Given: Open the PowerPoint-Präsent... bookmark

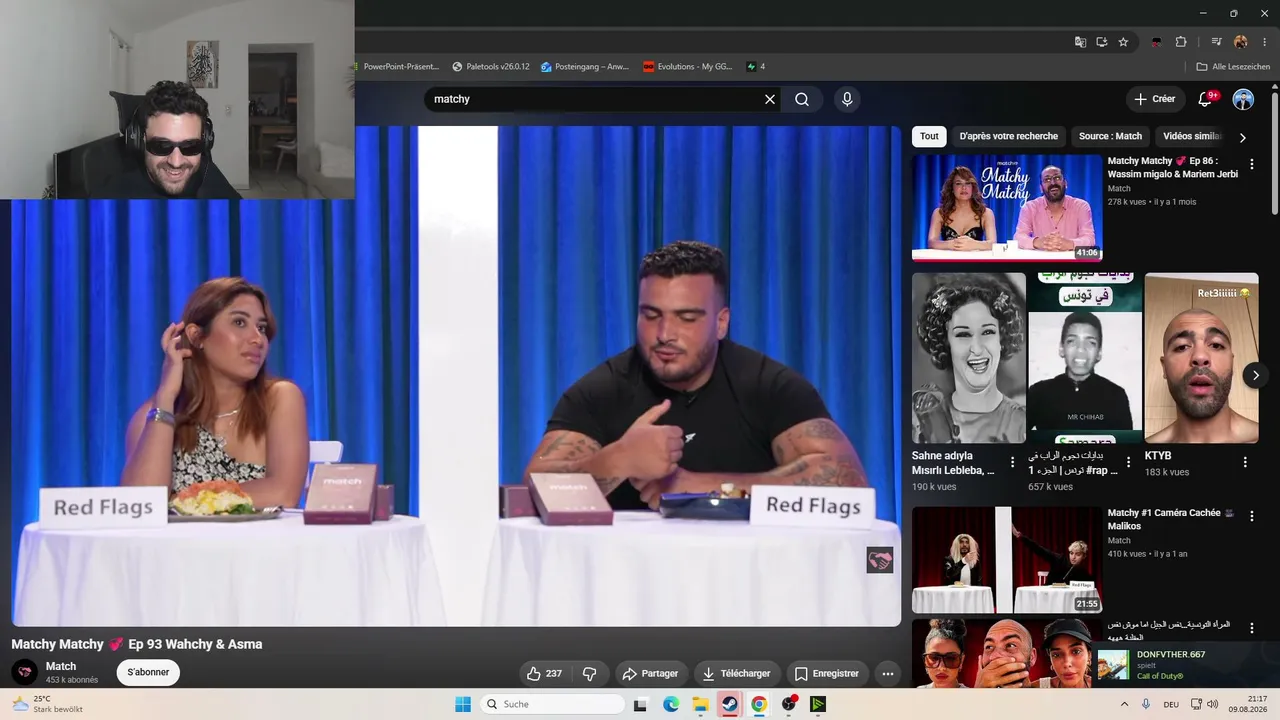Looking at the screenshot, I should [397, 67].
